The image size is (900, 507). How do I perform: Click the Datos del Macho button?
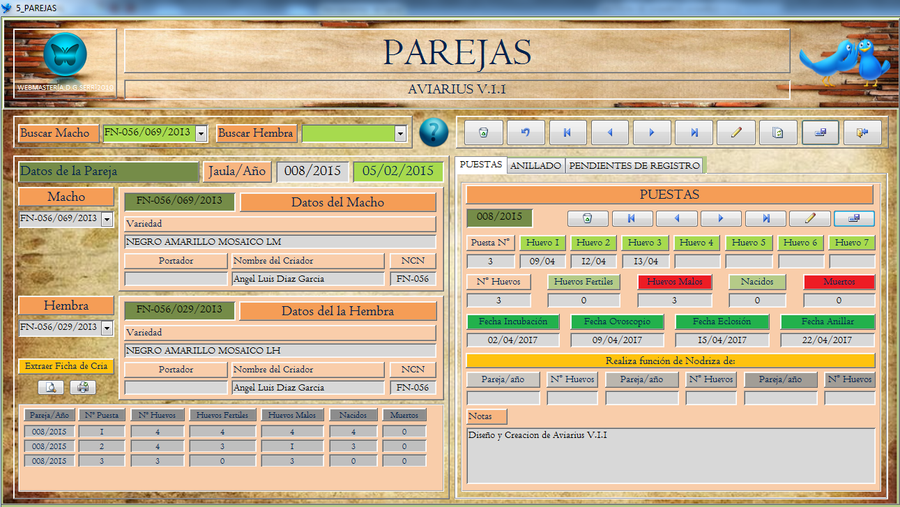tap(337, 202)
